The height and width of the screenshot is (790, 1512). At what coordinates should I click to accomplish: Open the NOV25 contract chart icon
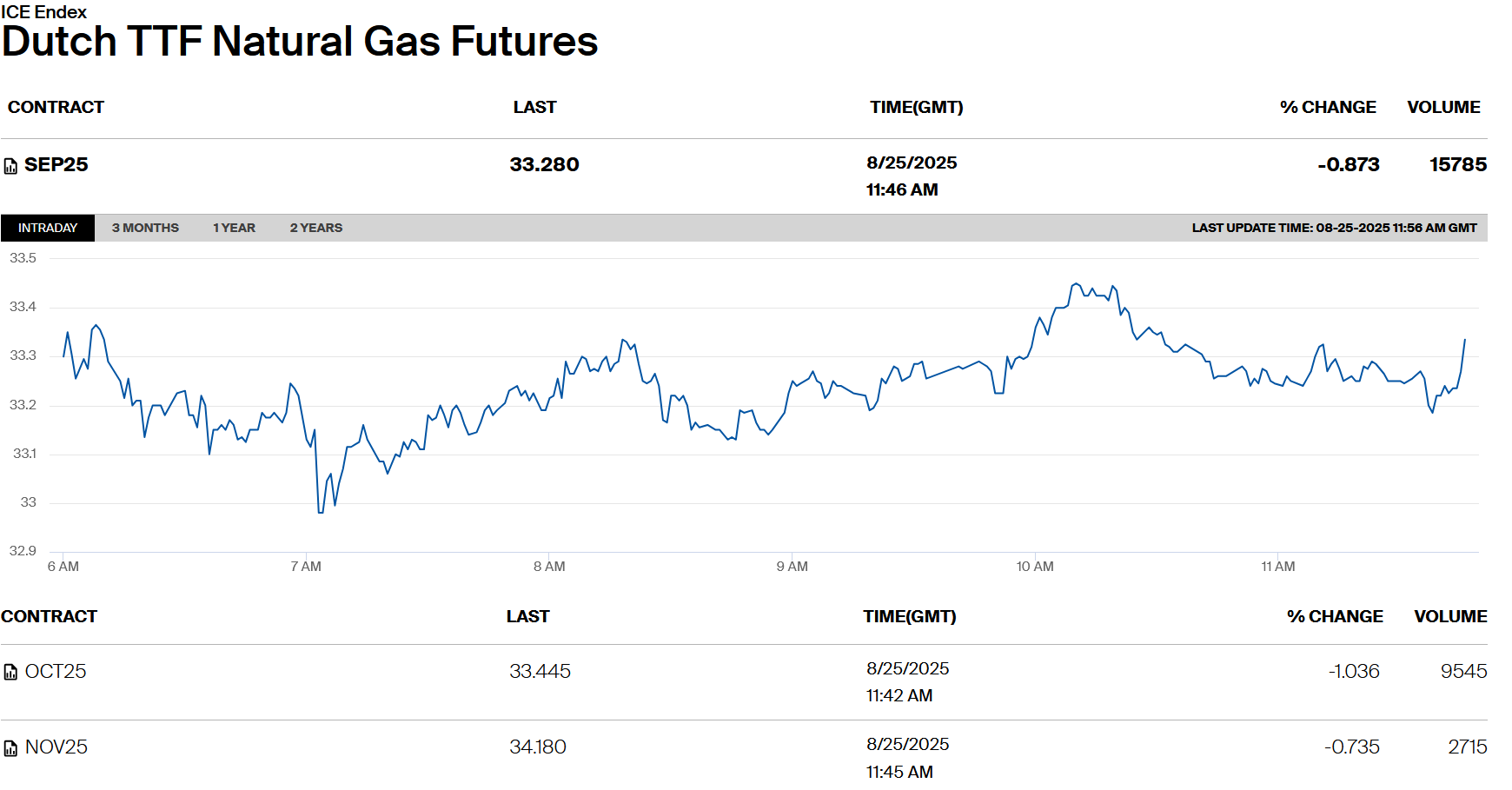coord(10,747)
